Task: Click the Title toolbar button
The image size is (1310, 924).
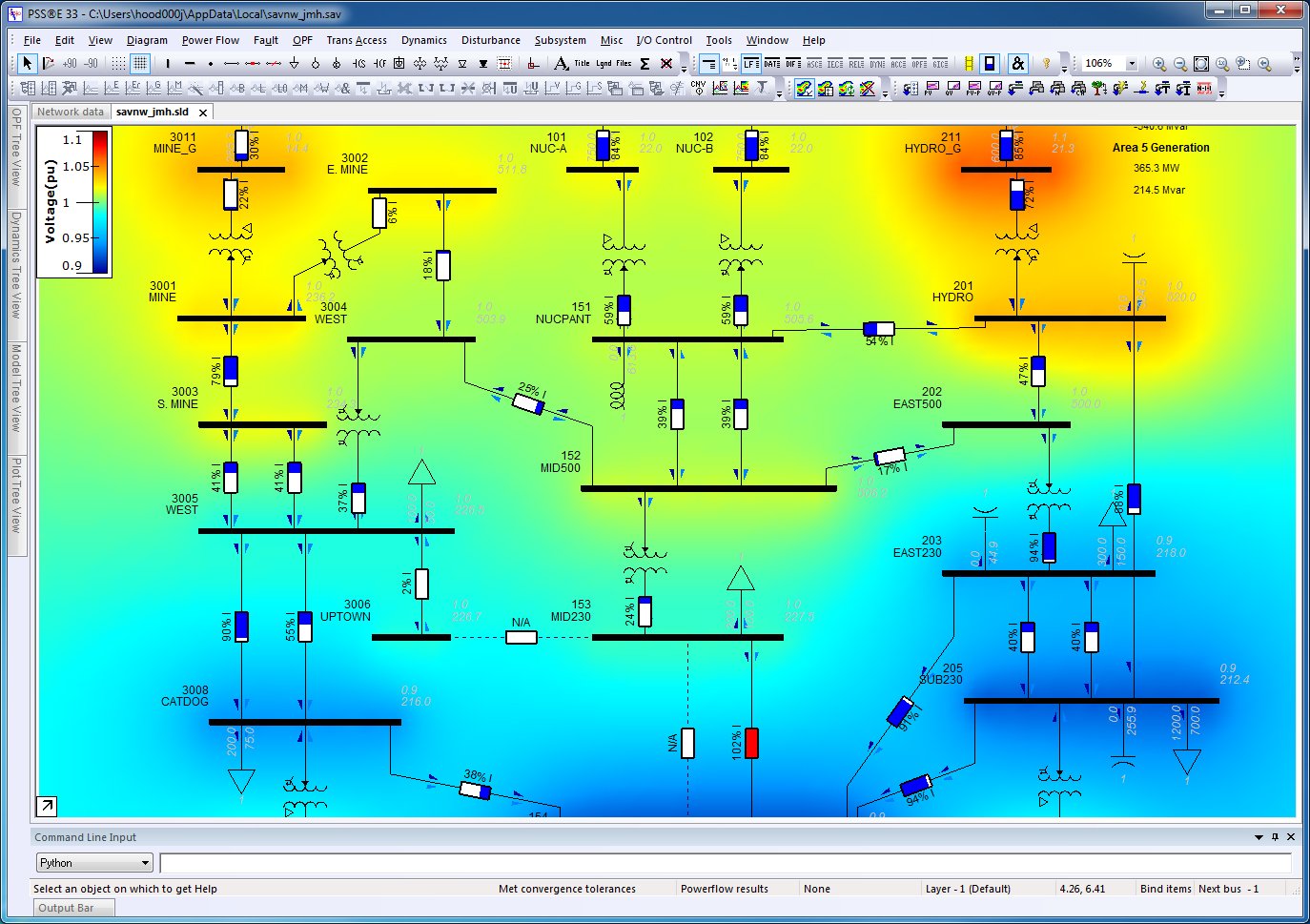Action: 582,64
